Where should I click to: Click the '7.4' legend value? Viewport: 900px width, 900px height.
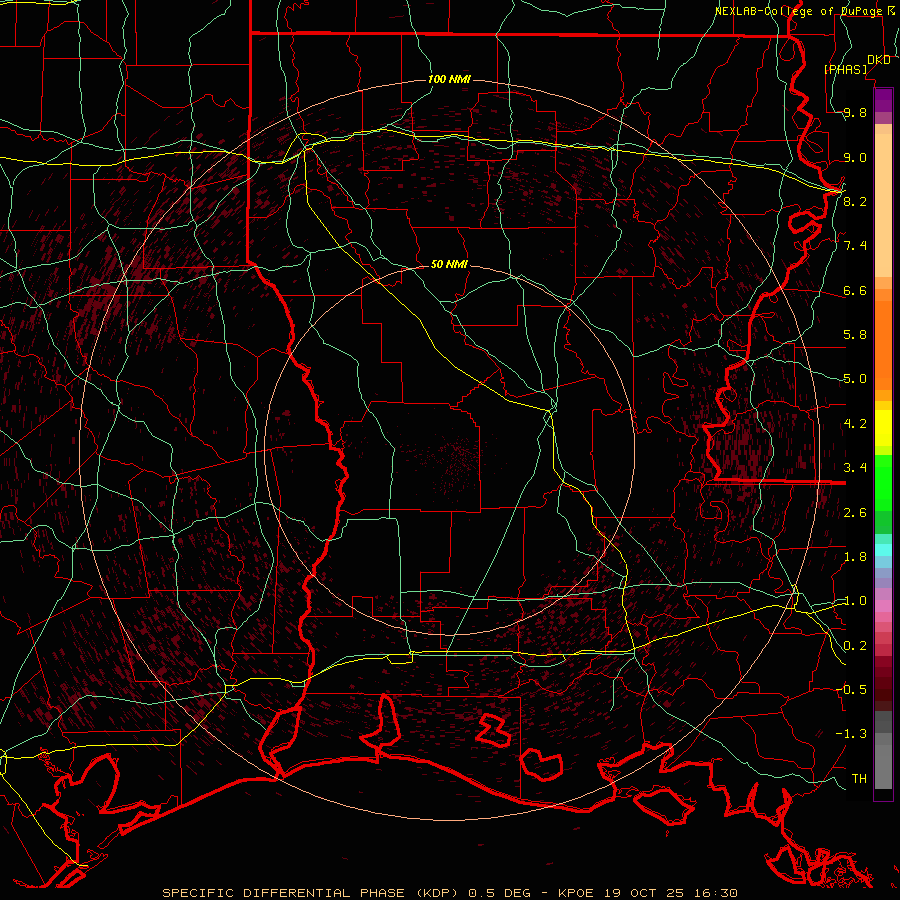[x=855, y=245]
